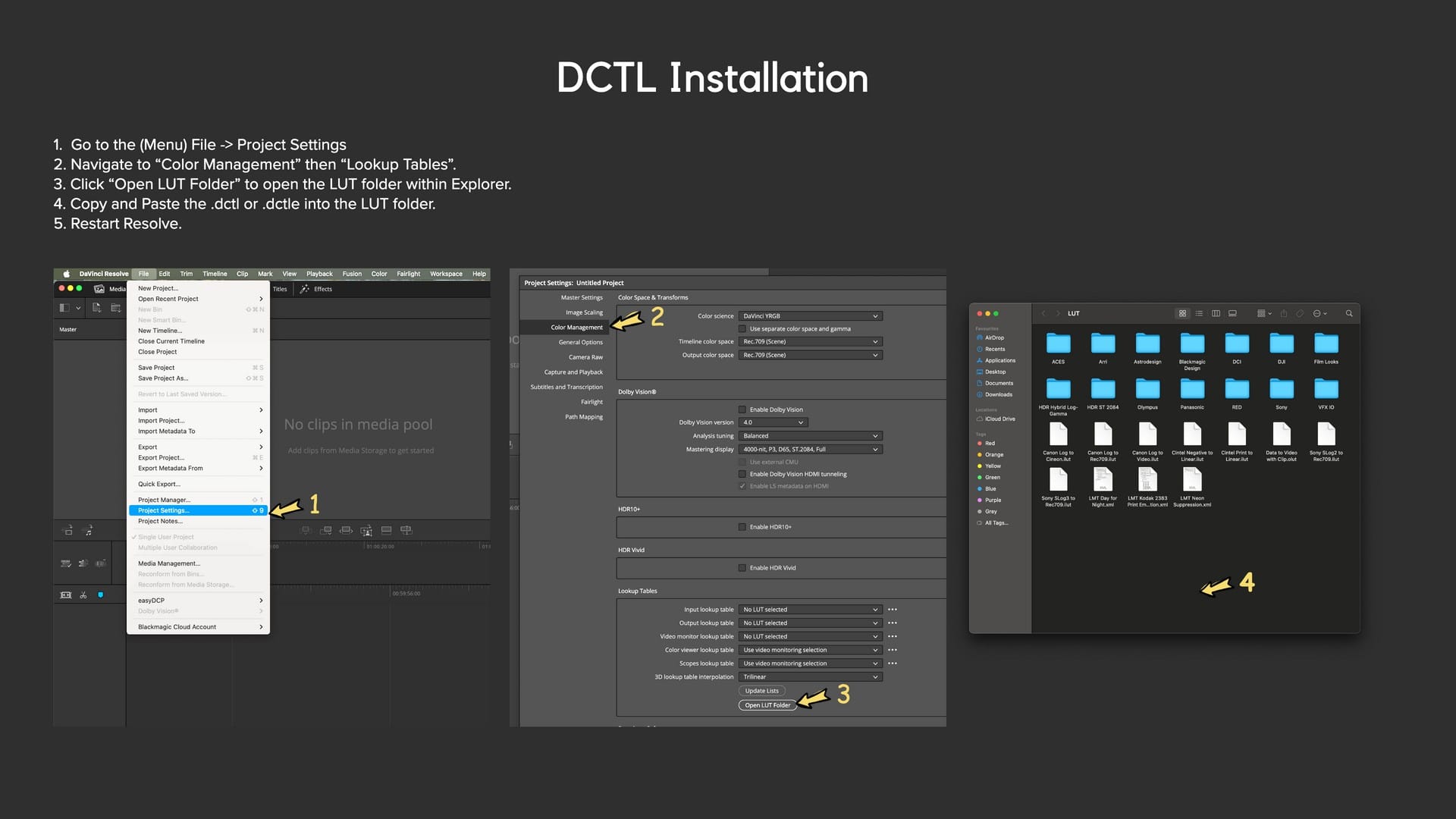Select the Purple tag in Finder sidebar
The image size is (1456, 819).
tap(993, 500)
